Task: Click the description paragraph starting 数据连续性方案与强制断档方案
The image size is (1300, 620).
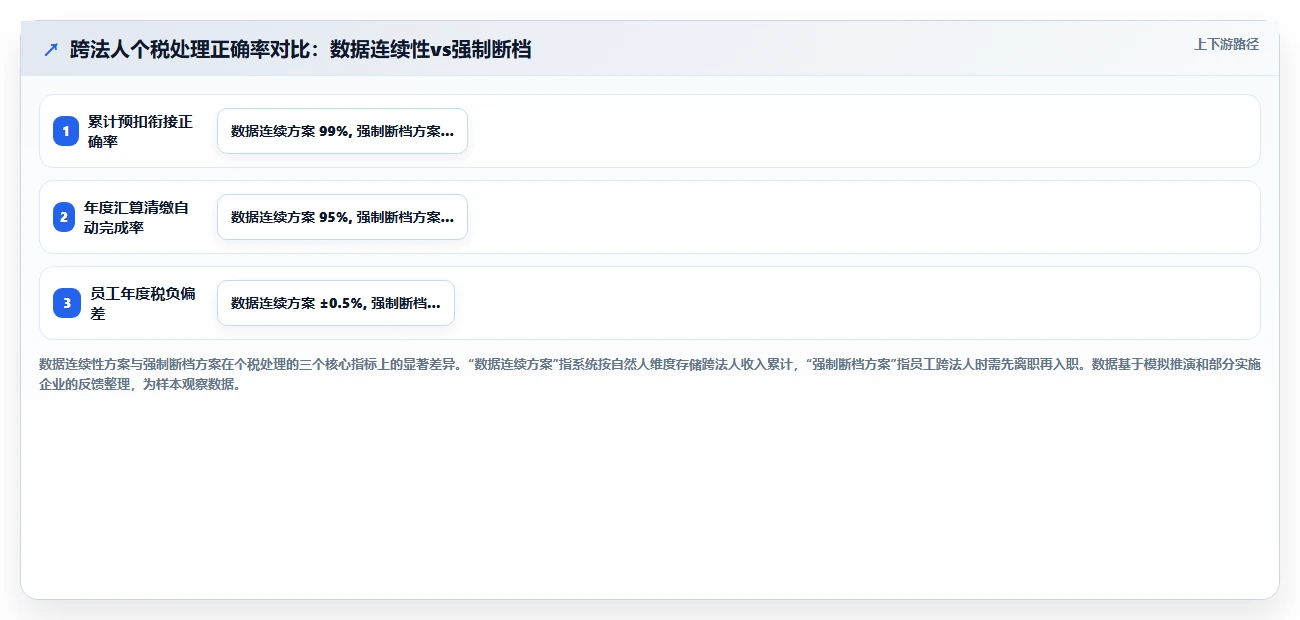Action: [650, 374]
